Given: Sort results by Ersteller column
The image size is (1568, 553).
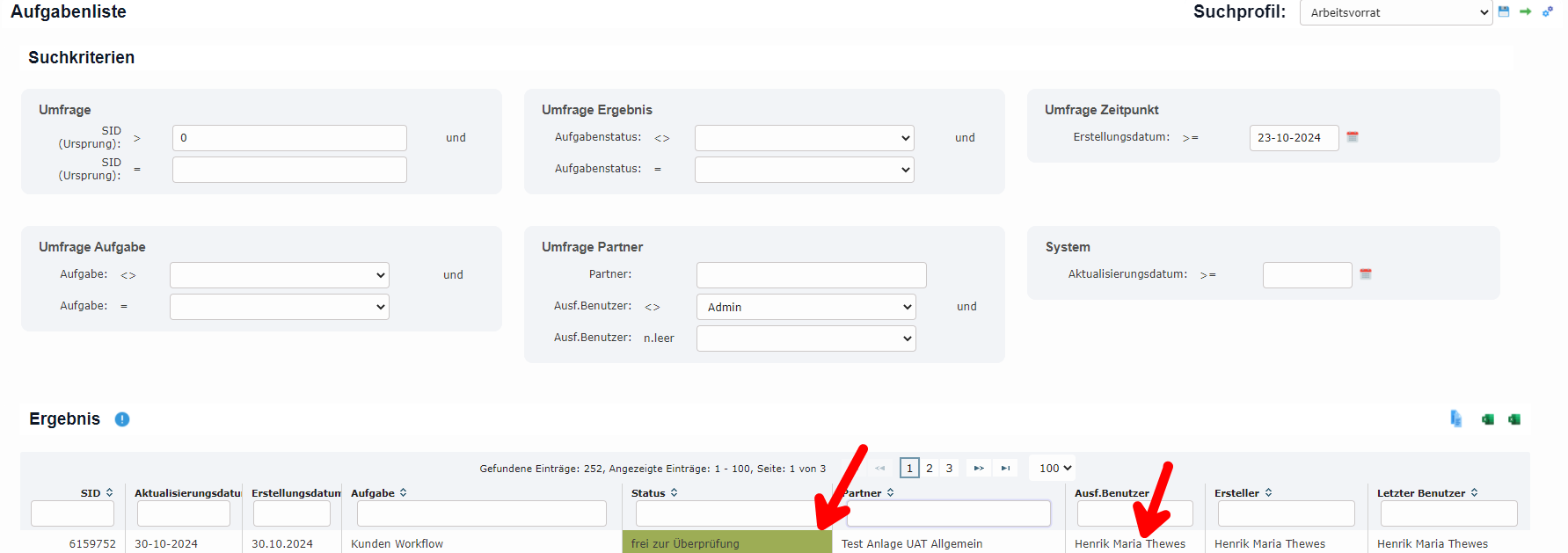Looking at the screenshot, I should click(x=1268, y=493).
